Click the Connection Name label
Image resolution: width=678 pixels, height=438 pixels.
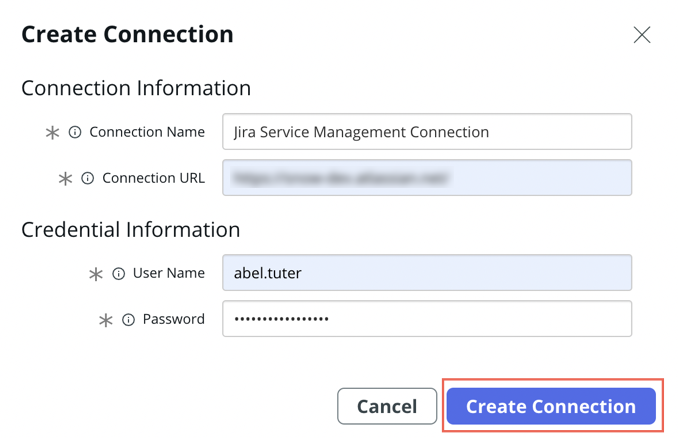(x=147, y=132)
